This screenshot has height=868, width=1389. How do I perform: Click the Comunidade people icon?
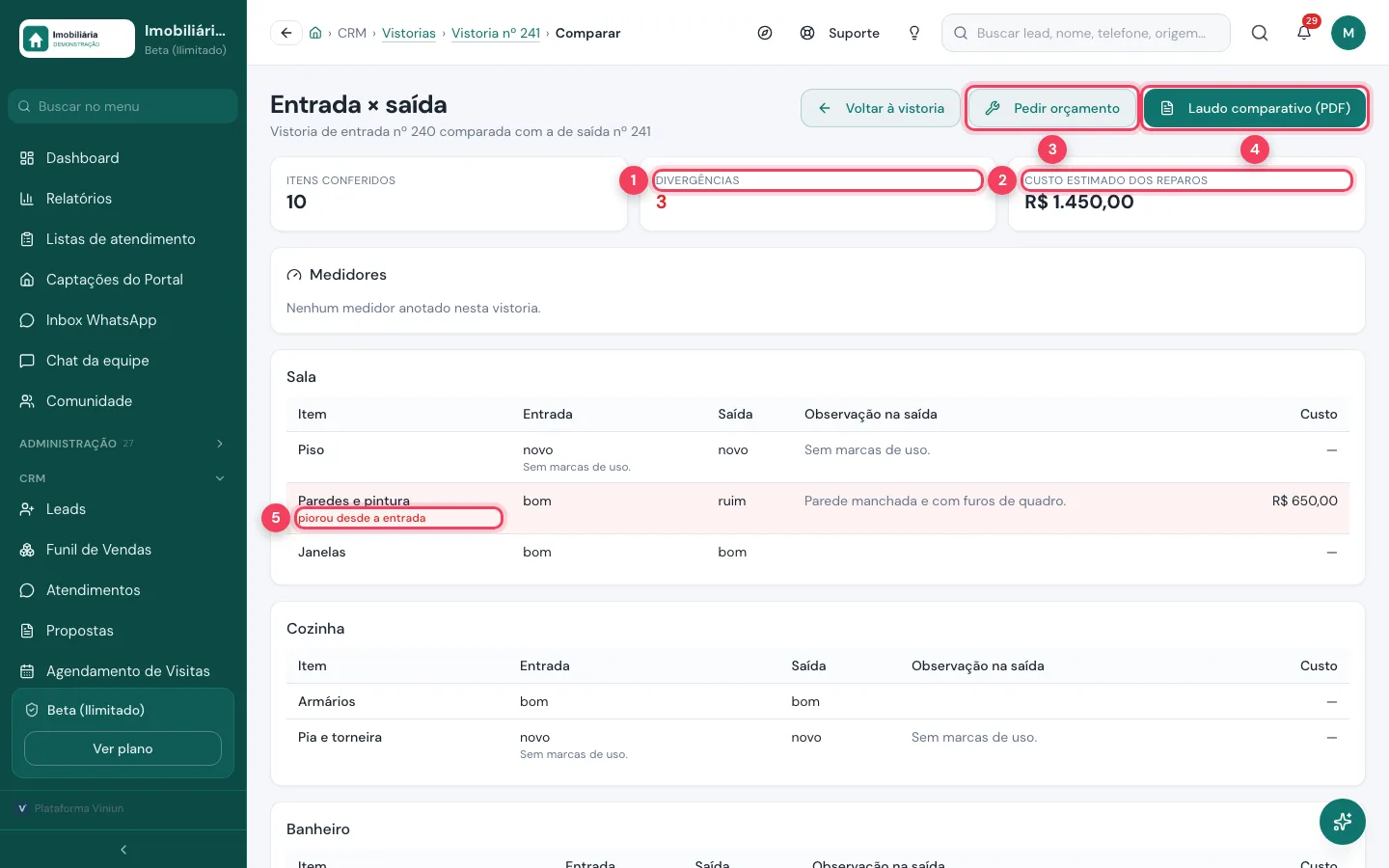(x=27, y=401)
